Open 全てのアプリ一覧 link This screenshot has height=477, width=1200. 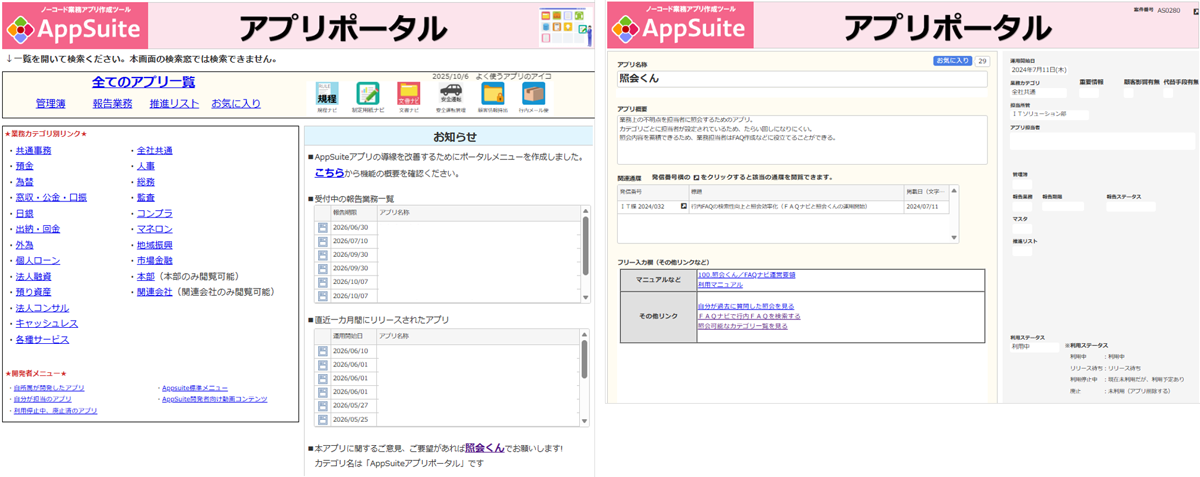click(143, 82)
